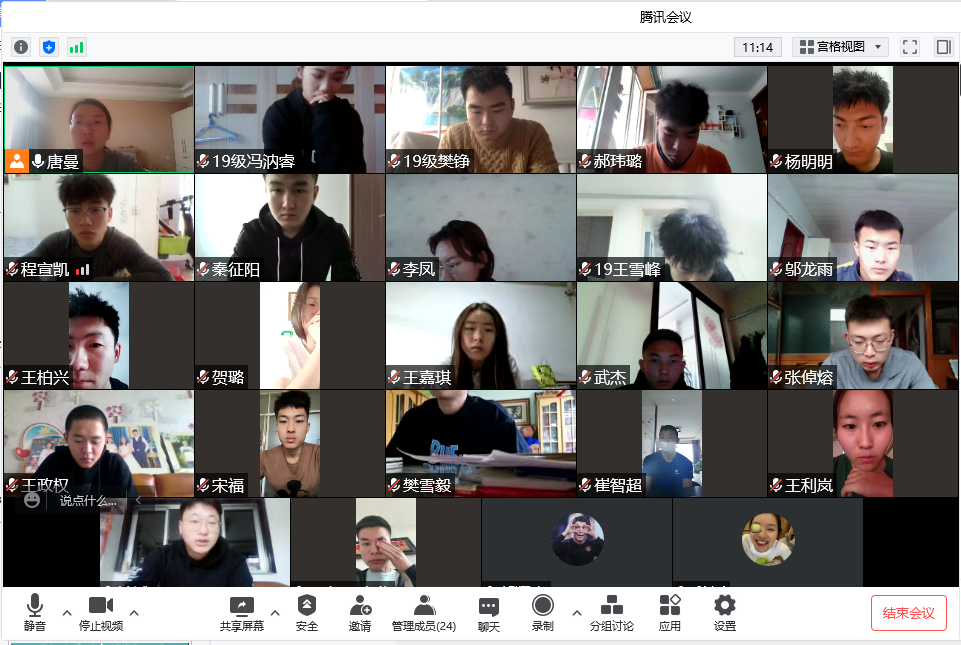The image size is (961, 645).
Task: Open the 邀请 invite dialog
Action: (x=360, y=613)
